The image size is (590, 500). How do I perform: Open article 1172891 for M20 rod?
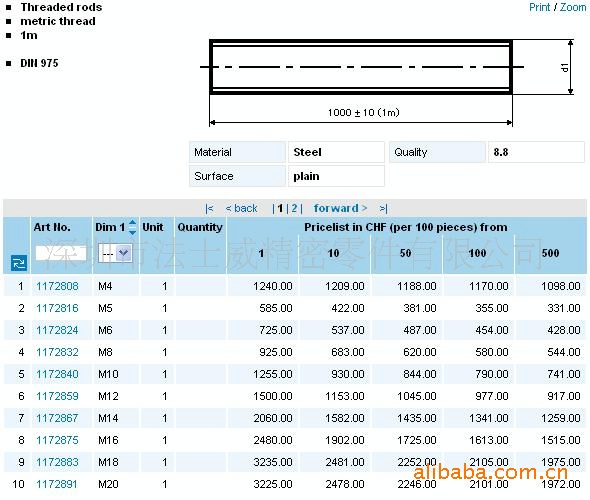click(x=56, y=484)
